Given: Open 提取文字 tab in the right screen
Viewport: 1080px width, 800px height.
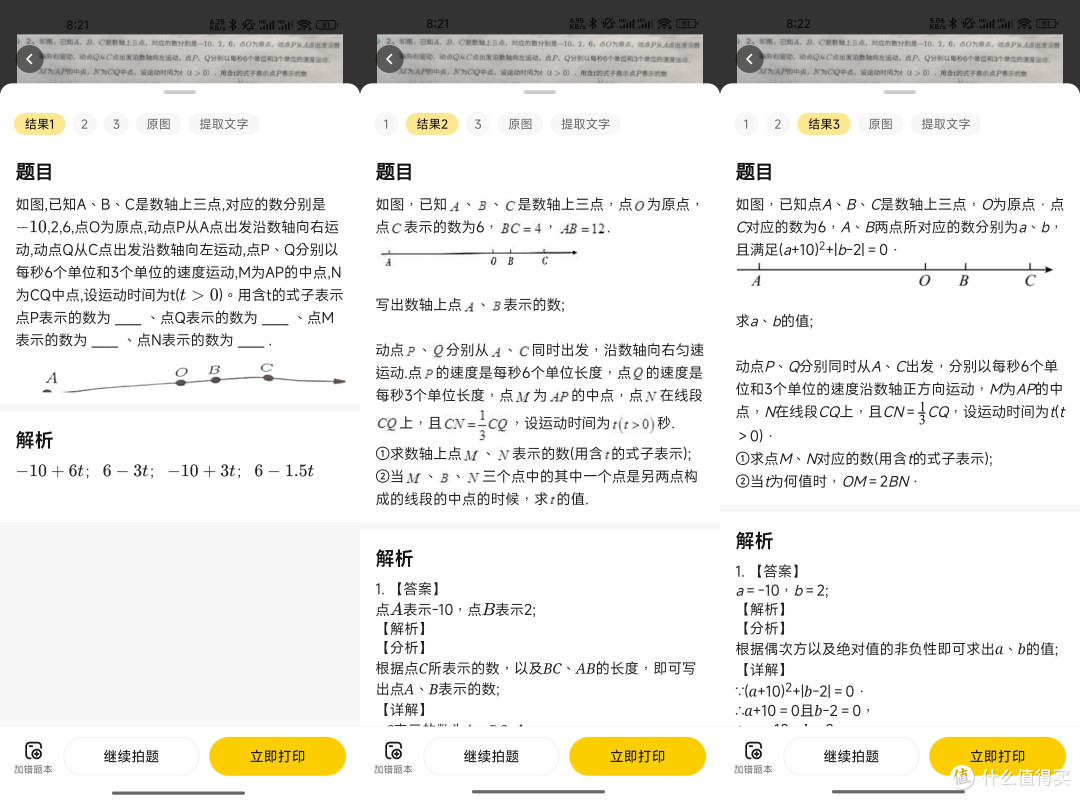Looking at the screenshot, I should pos(946,124).
